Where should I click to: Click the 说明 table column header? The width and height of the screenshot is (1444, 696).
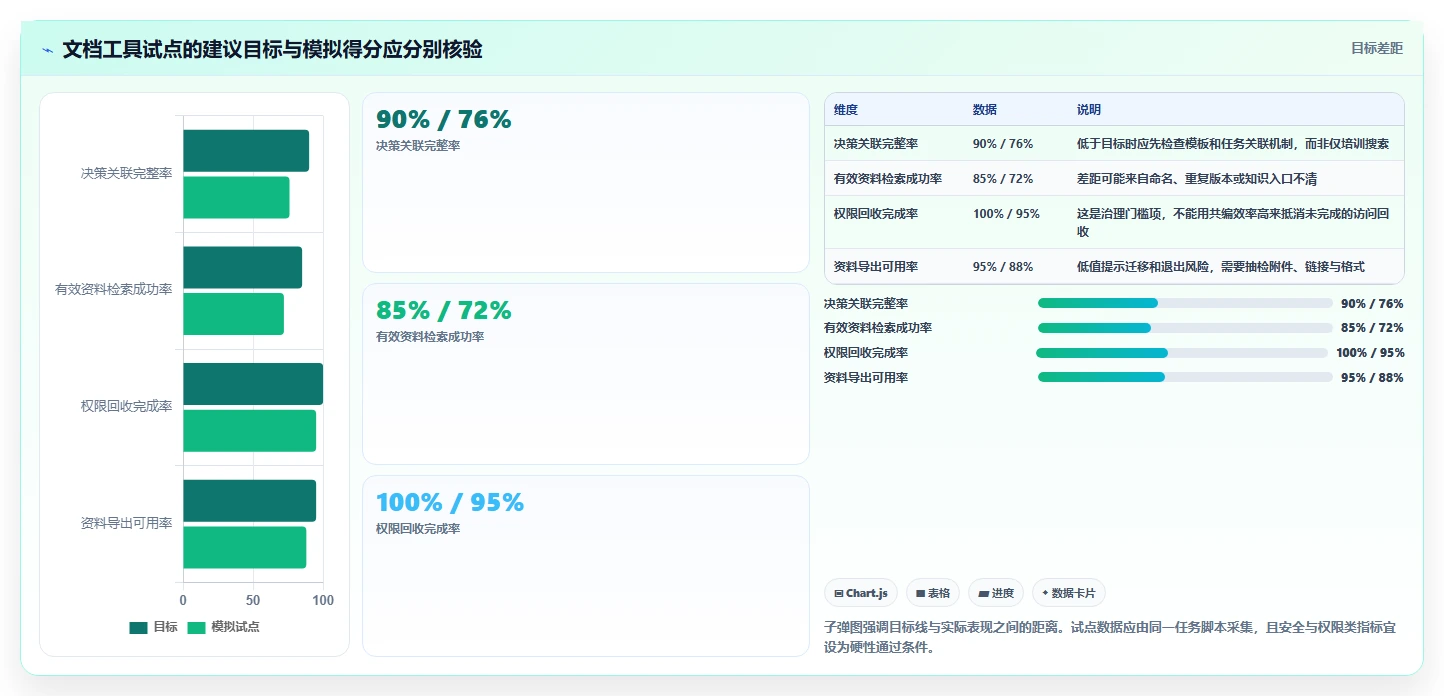coord(1089,110)
